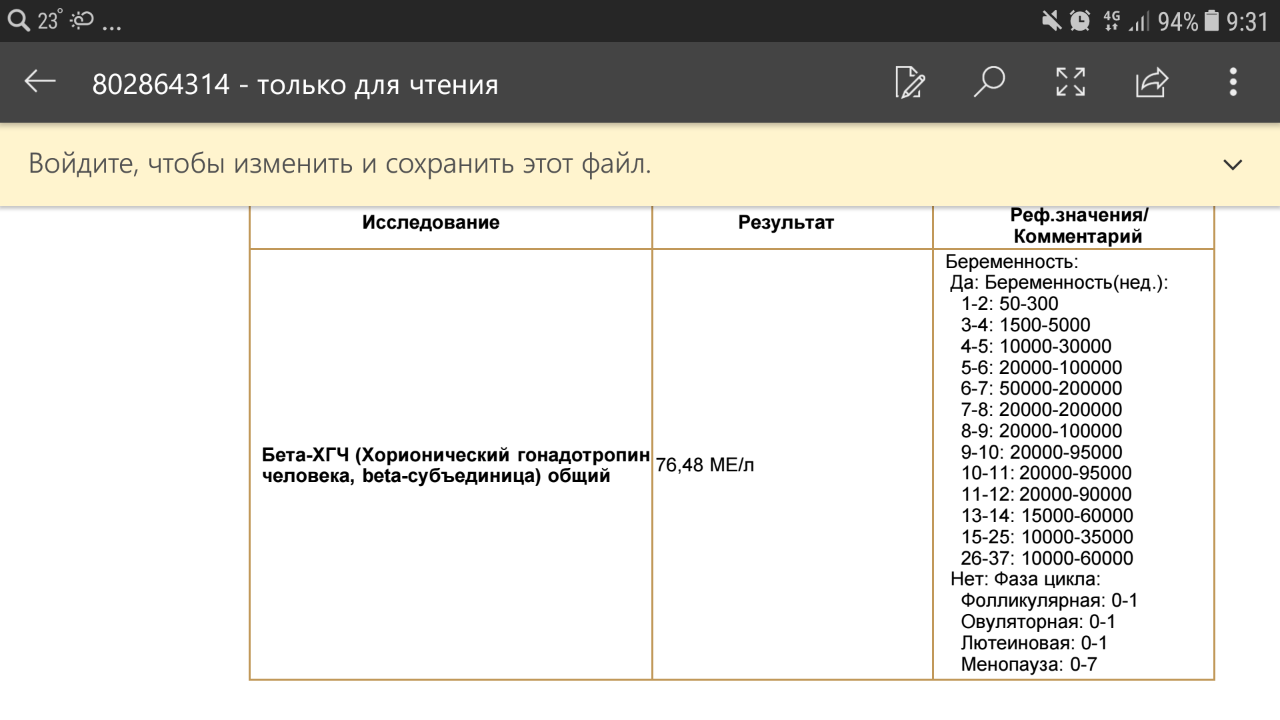Tap the muted sound status icon
Image resolution: width=1280 pixels, height=720 pixels.
pyautogui.click(x=1050, y=20)
